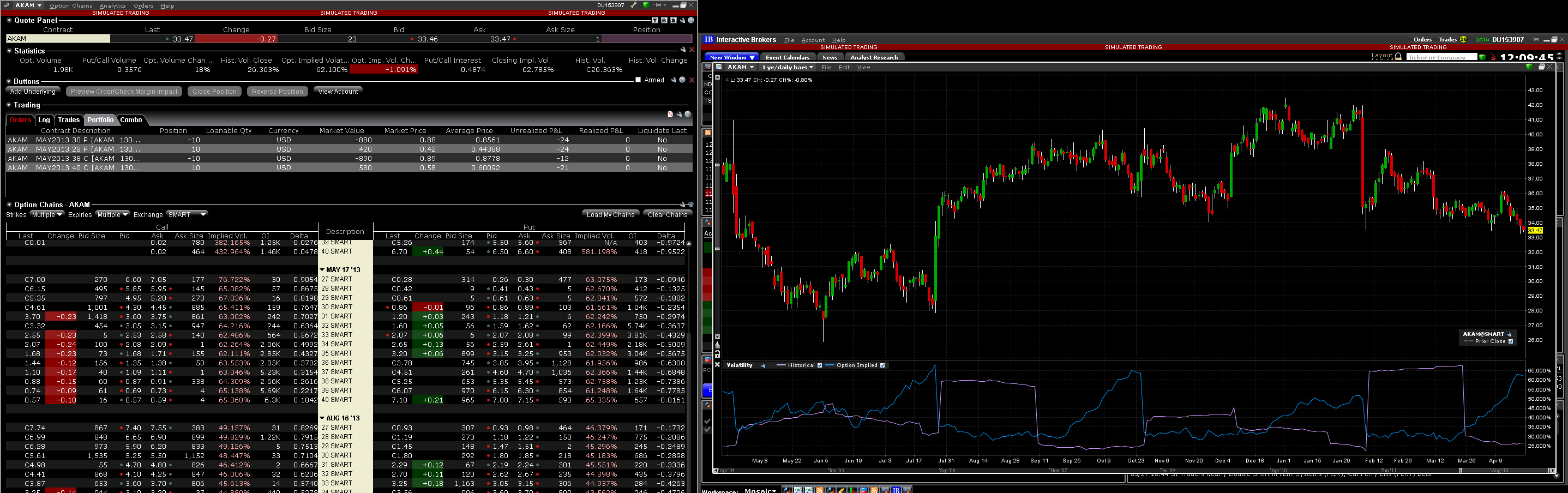Collapse the Statistics section

[x=9, y=51]
